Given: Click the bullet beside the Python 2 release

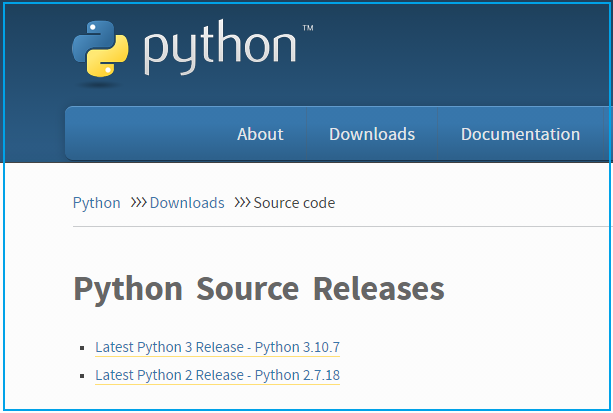Looking at the screenshot, I should [x=82, y=376].
